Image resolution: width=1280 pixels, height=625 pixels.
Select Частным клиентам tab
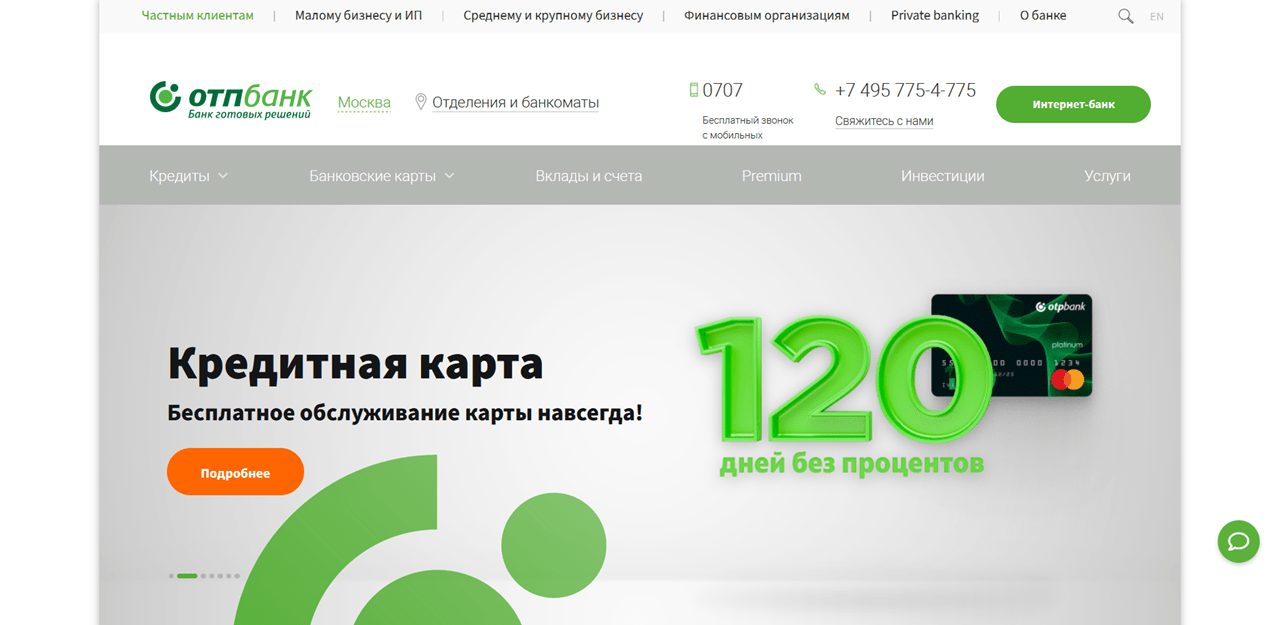click(198, 16)
